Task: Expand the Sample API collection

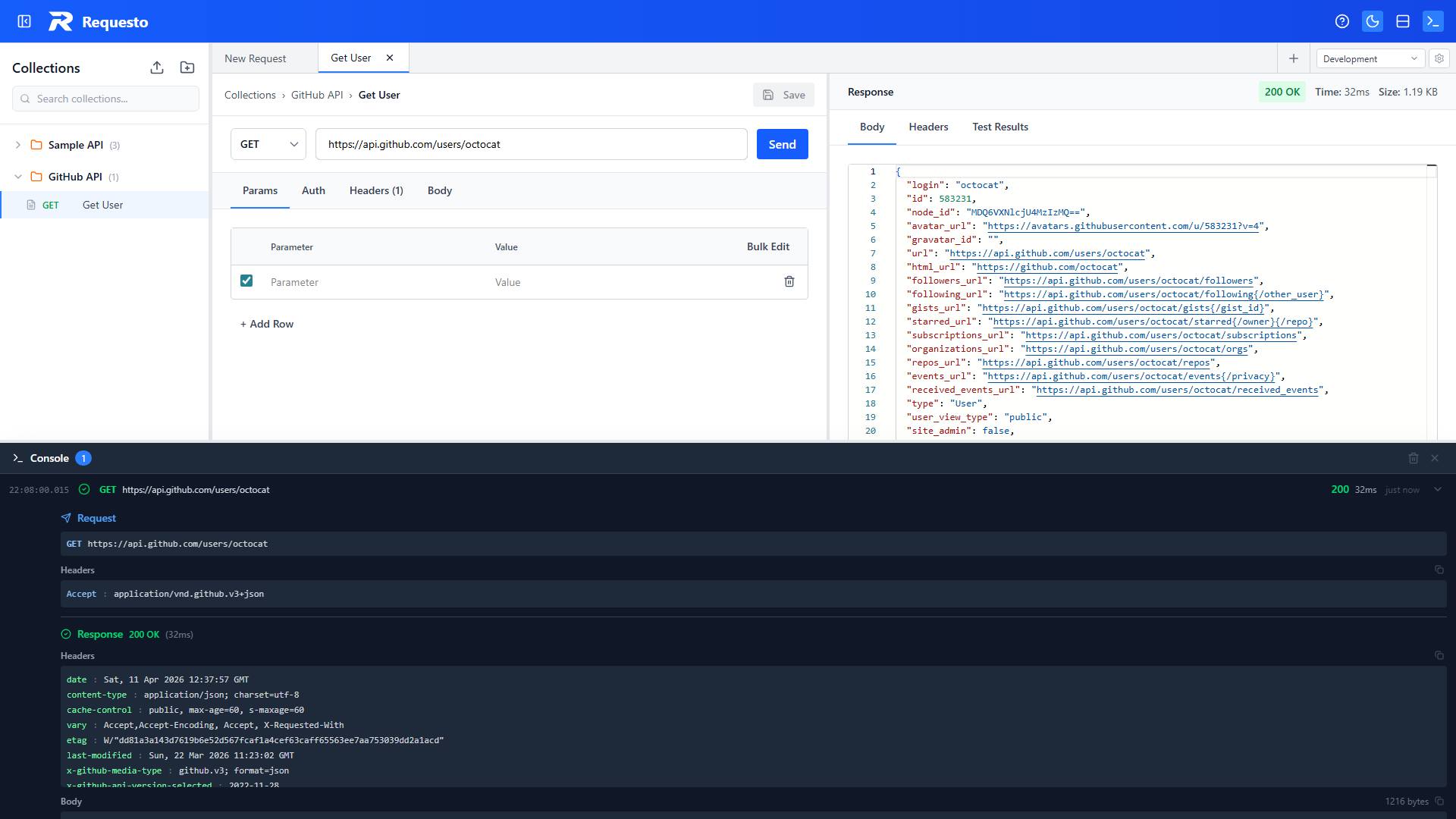Action: pos(18,145)
